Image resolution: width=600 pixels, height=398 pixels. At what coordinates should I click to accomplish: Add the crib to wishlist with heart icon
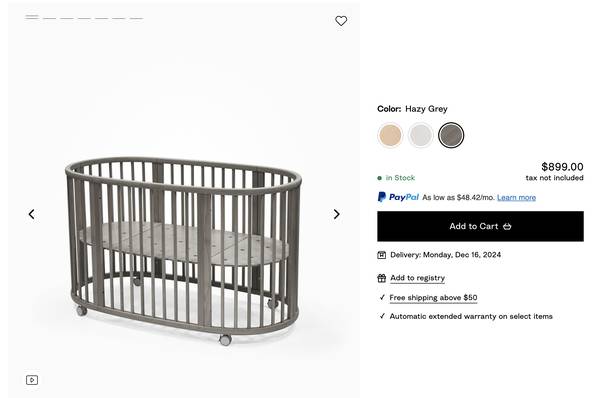point(341,21)
